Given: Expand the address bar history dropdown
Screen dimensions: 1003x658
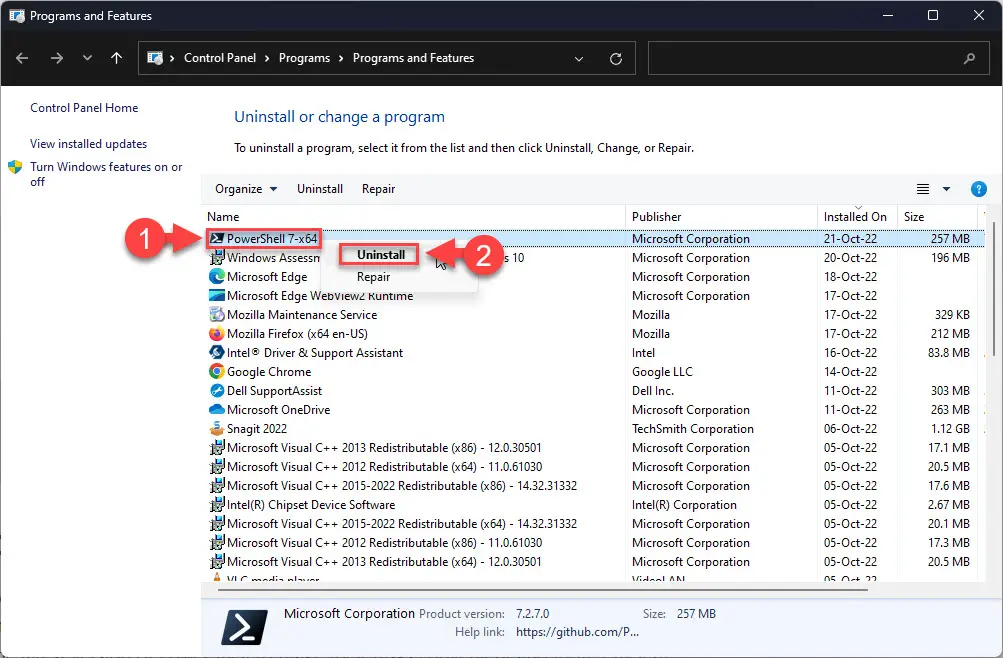Looking at the screenshot, I should (x=579, y=59).
